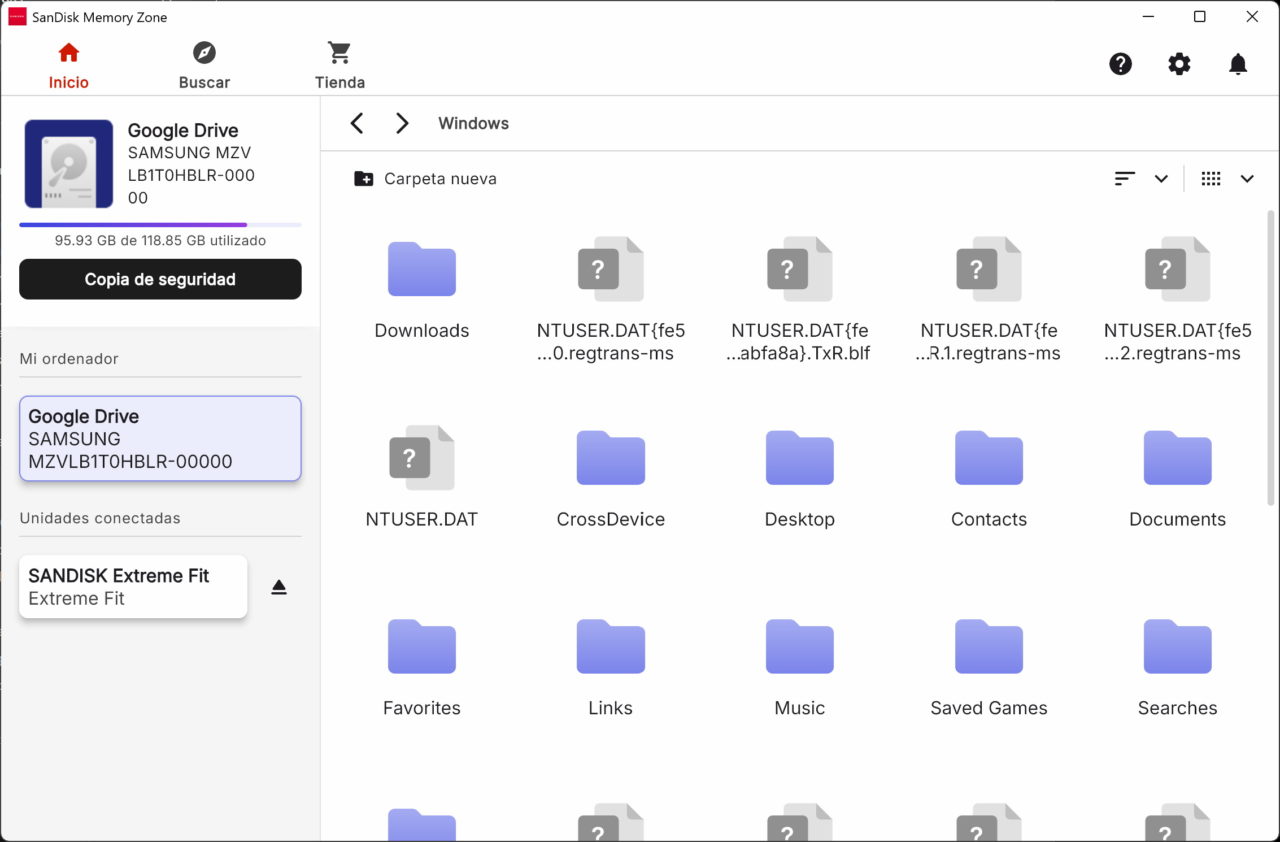1280x842 pixels.
Task: Create a new folder with Carpeta nueva
Action: click(426, 179)
